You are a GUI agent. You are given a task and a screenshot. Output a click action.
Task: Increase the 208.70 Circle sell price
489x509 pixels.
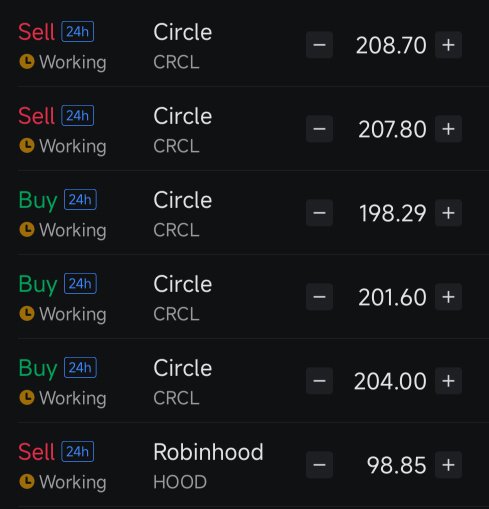(x=448, y=45)
